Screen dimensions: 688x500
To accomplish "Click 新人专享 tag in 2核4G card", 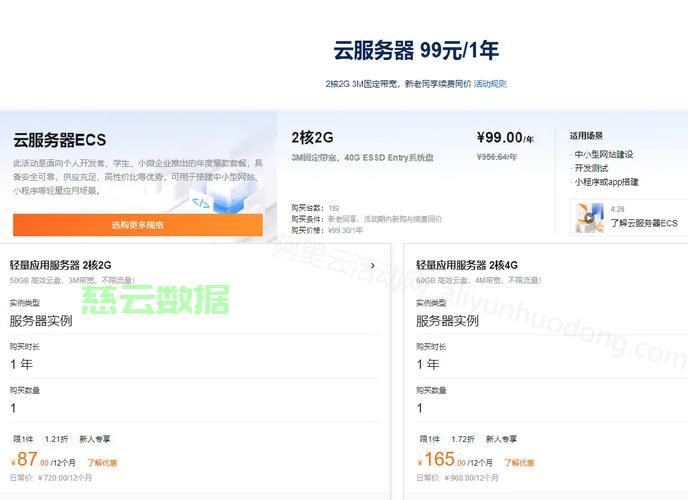I will coord(502,439).
